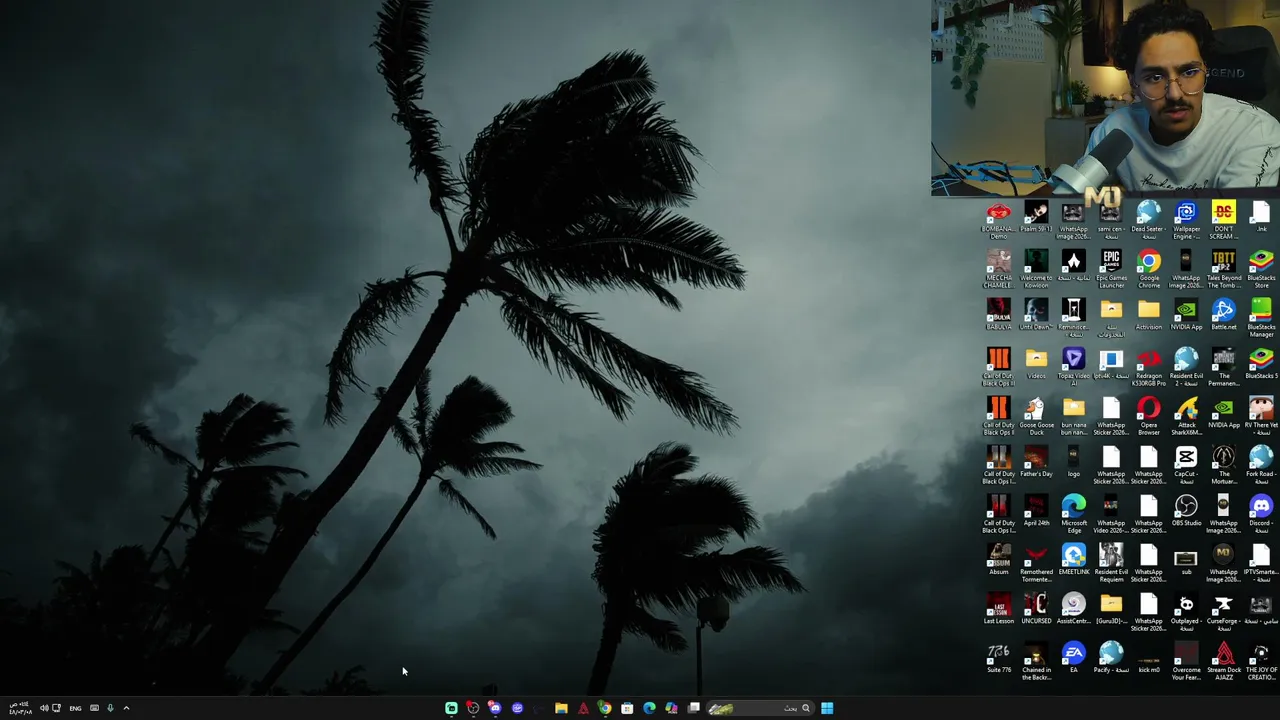Image resolution: width=1280 pixels, height=720 pixels.
Task: Select the AssistCentral desktop icon
Action: [1073, 609]
